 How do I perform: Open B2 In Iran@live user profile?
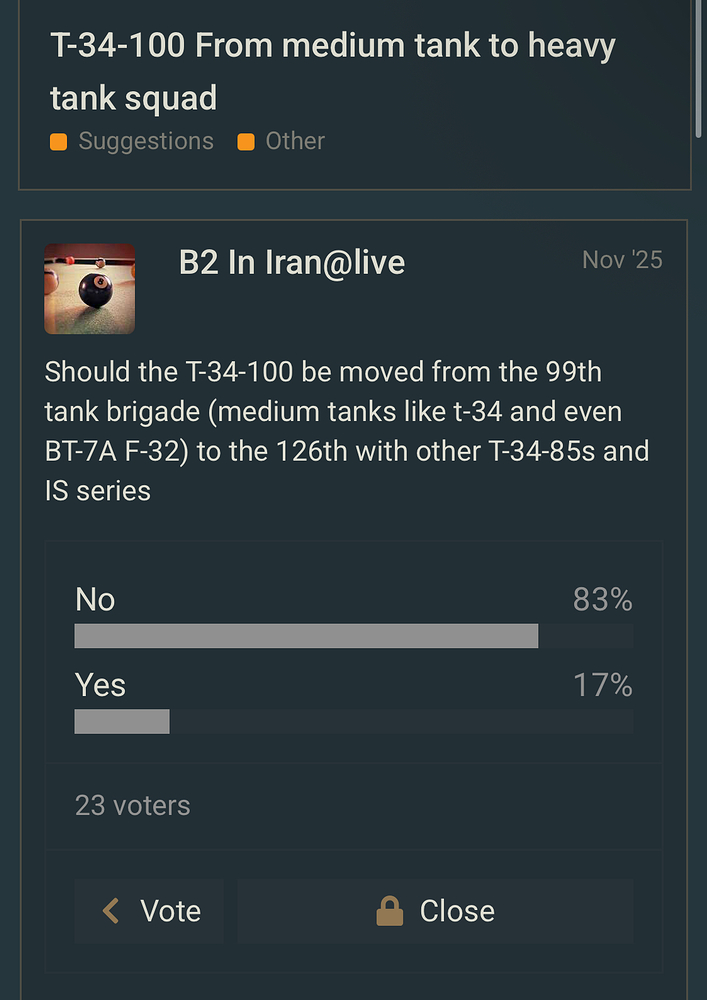292,262
